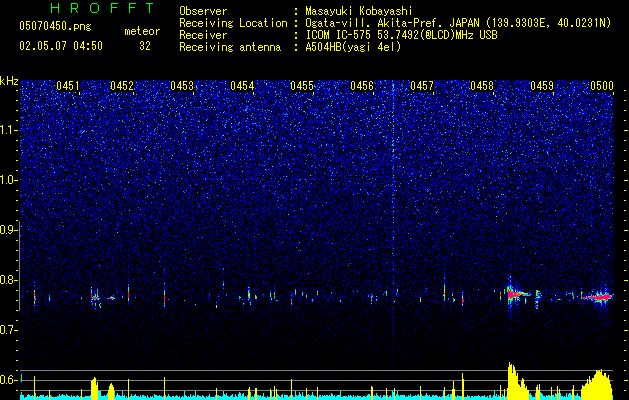
Task: Select receiver text ICOM IC-575 53.7492 MHz
Action: (401, 35)
